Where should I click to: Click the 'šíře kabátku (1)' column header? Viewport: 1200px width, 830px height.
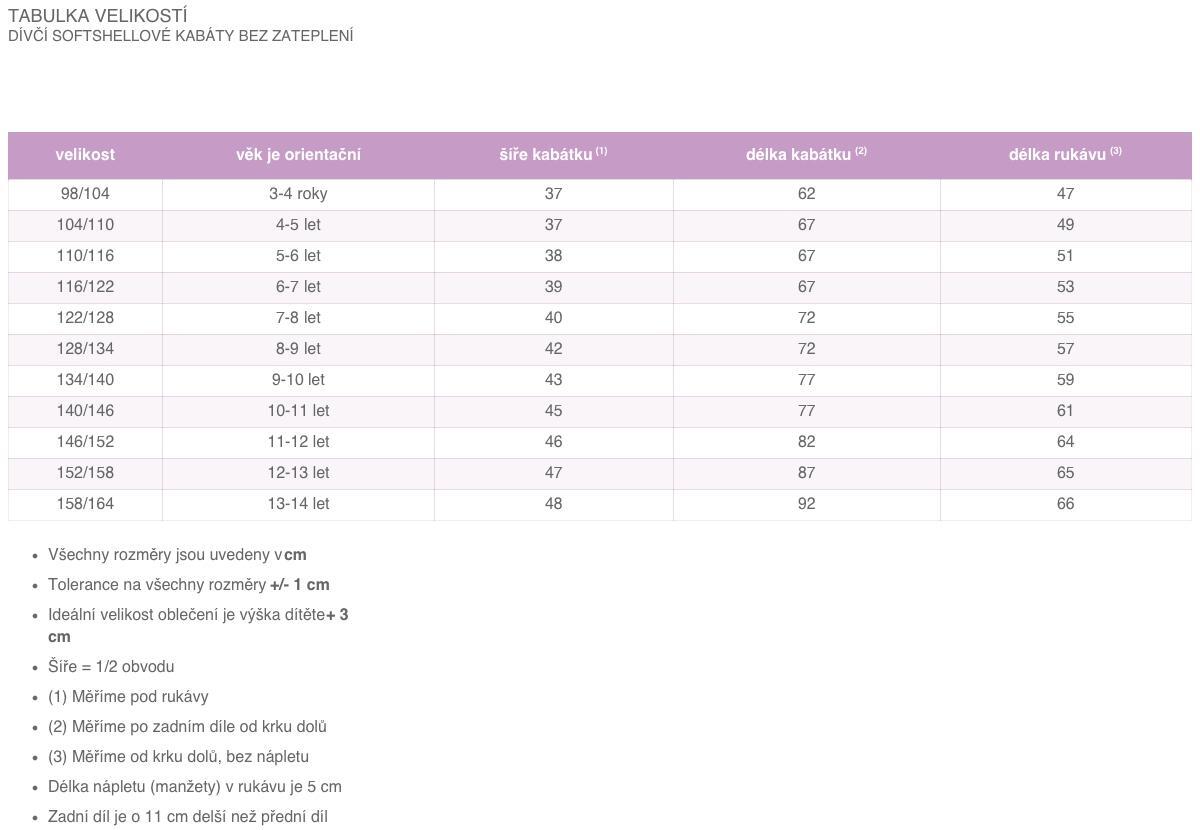(553, 155)
